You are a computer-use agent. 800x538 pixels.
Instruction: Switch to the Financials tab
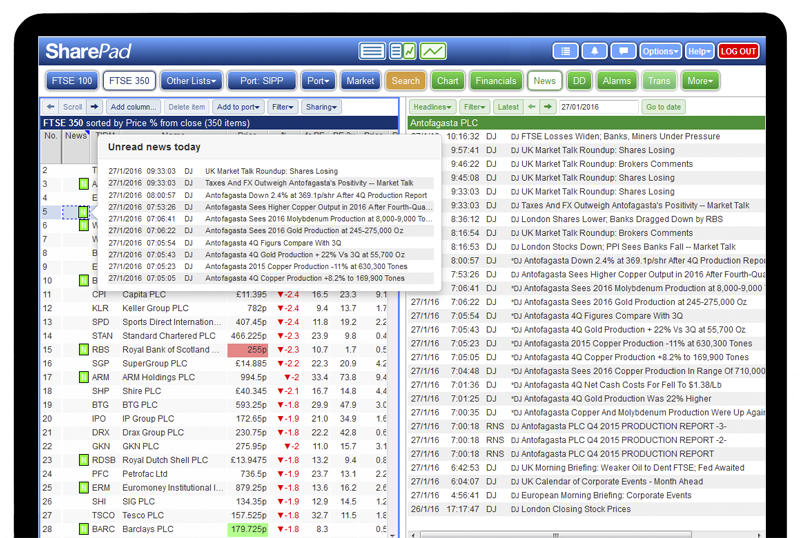[x=496, y=81]
